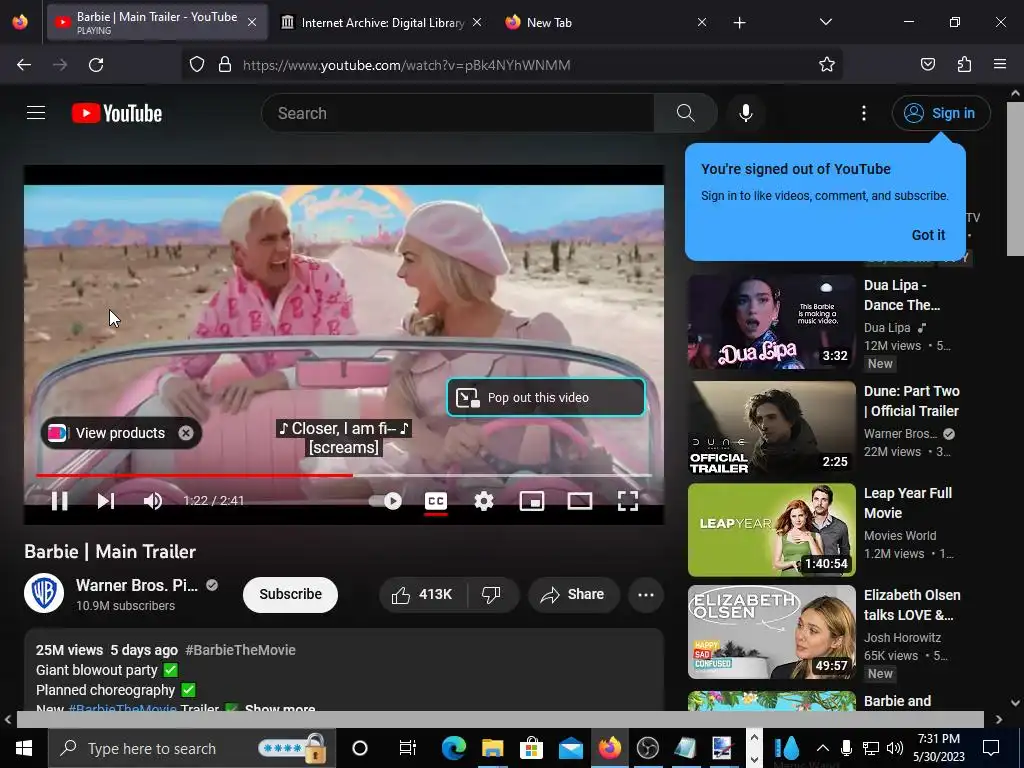The height and width of the screenshot is (768, 1024).
Task: Go to YouTube home logo
Action: point(117,113)
